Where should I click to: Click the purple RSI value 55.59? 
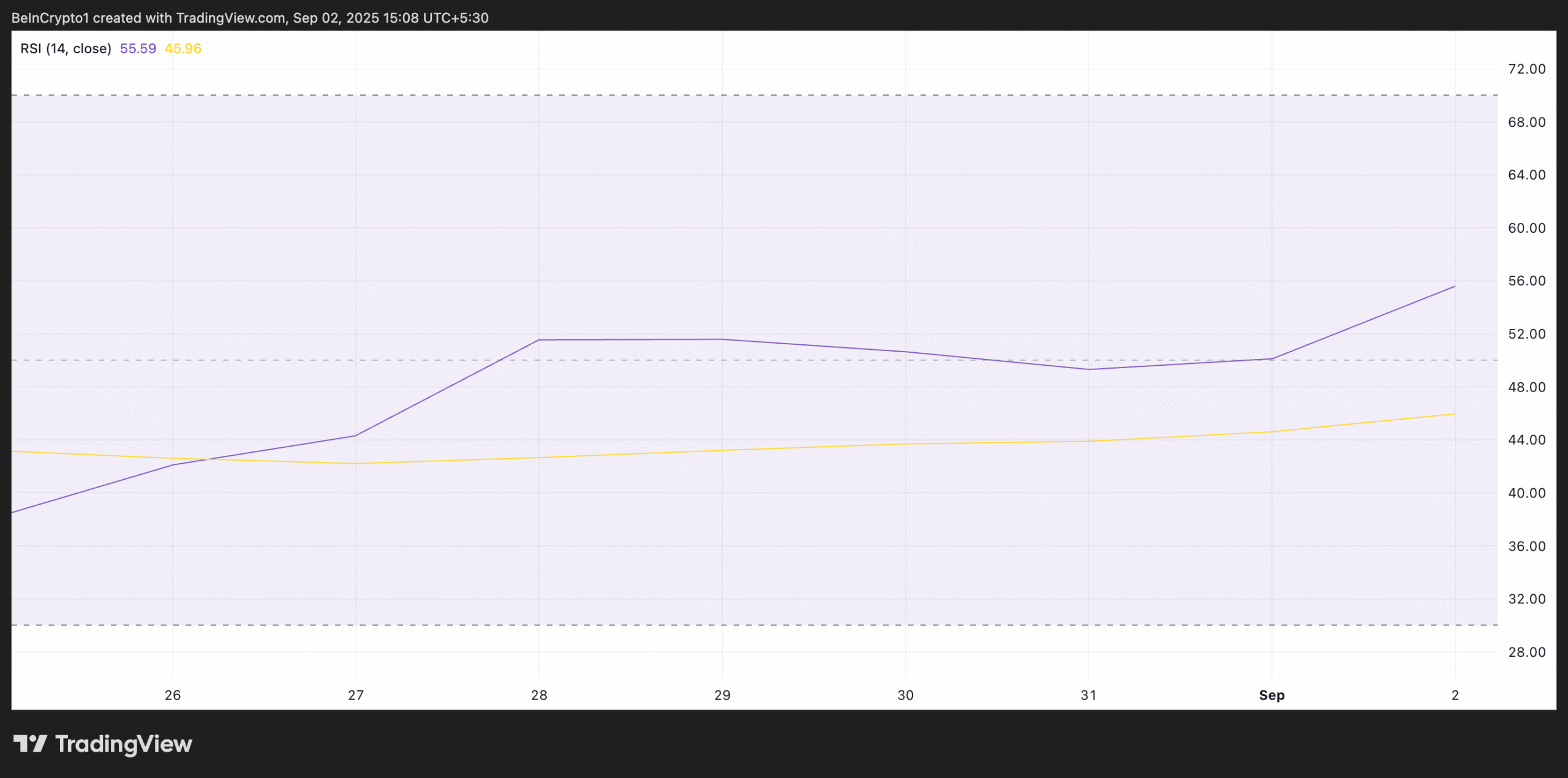(138, 48)
